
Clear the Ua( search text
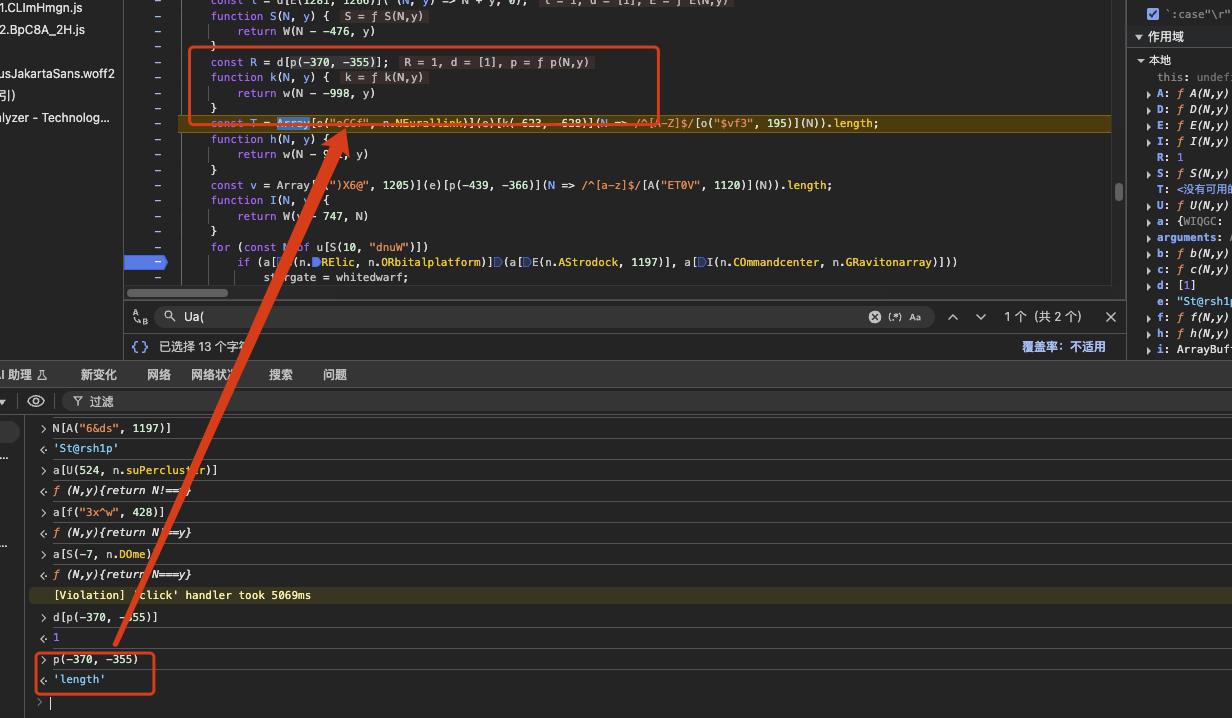[x=875, y=317]
